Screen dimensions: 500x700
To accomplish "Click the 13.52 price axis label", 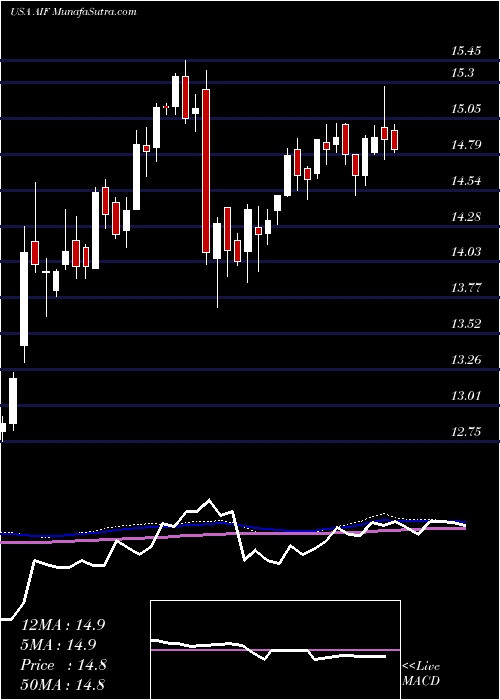I will 466,324.
